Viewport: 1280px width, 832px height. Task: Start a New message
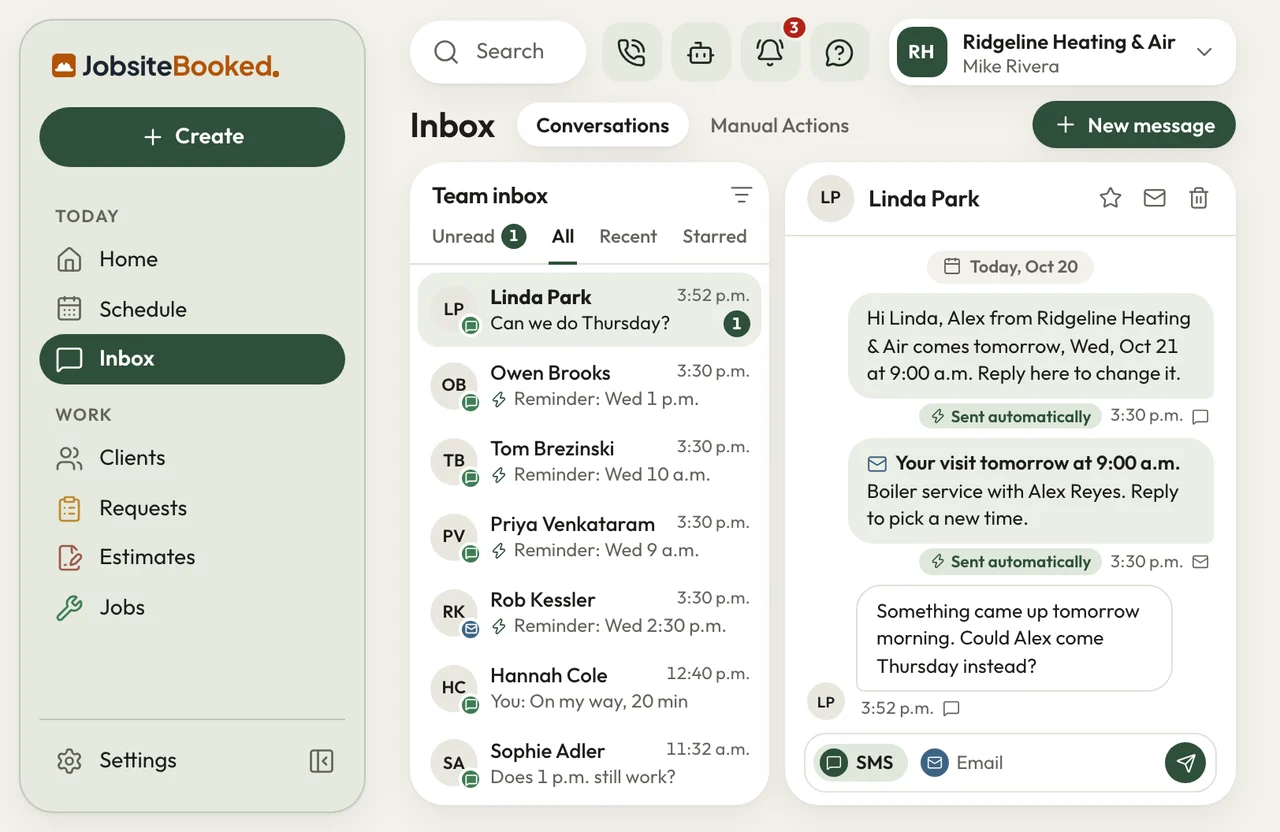point(1134,126)
